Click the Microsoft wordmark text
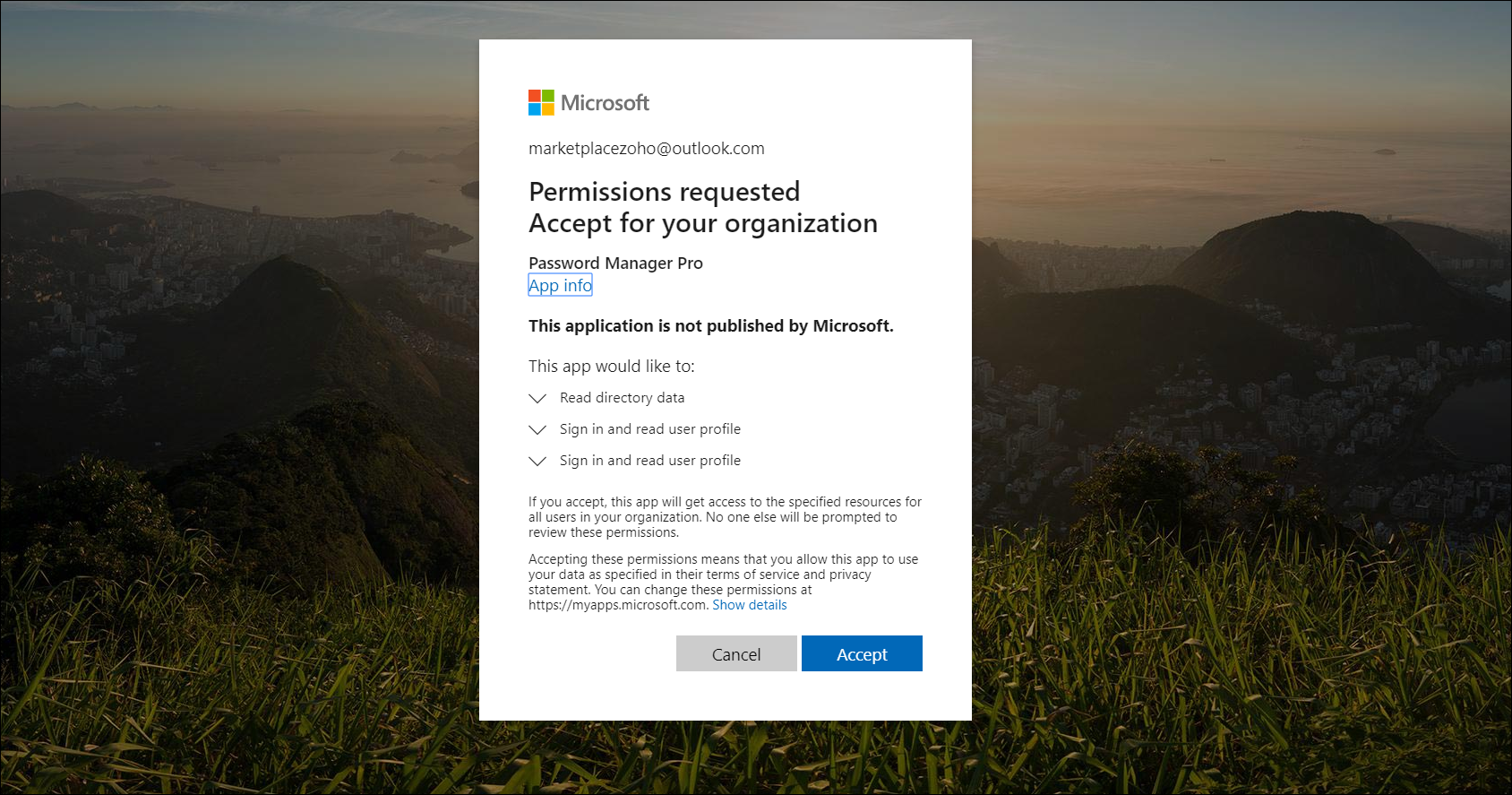1512x795 pixels. 605,103
